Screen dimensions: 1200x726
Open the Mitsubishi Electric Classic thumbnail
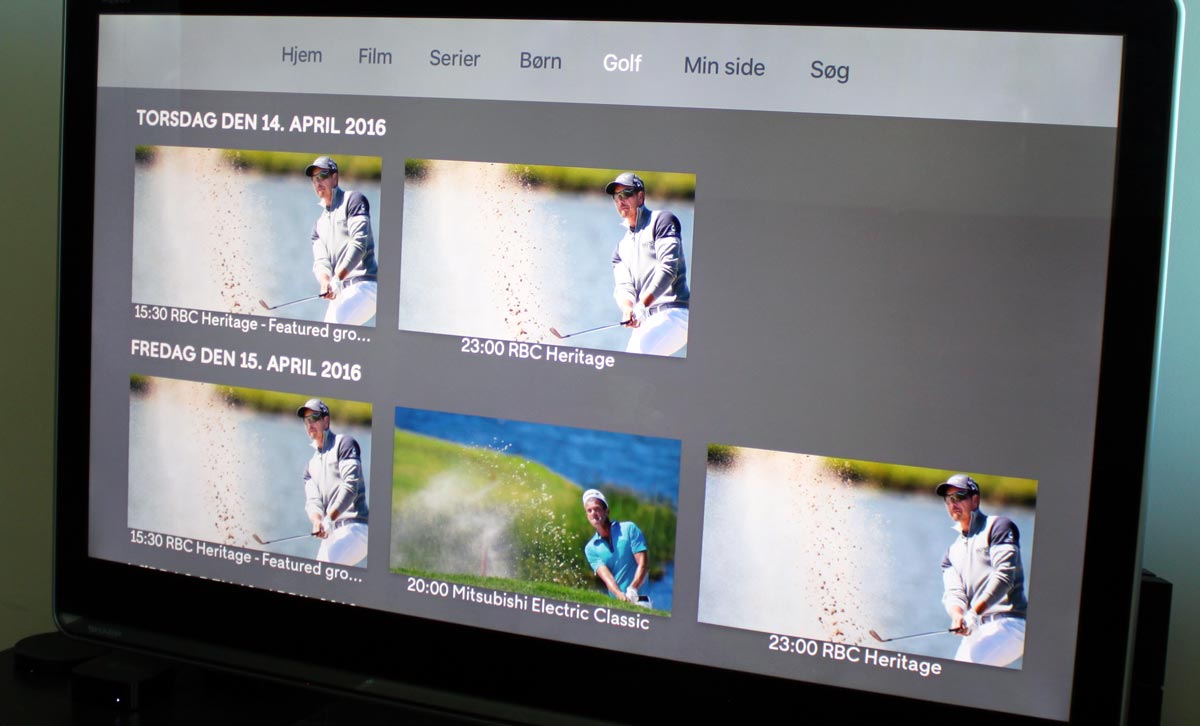click(x=535, y=509)
